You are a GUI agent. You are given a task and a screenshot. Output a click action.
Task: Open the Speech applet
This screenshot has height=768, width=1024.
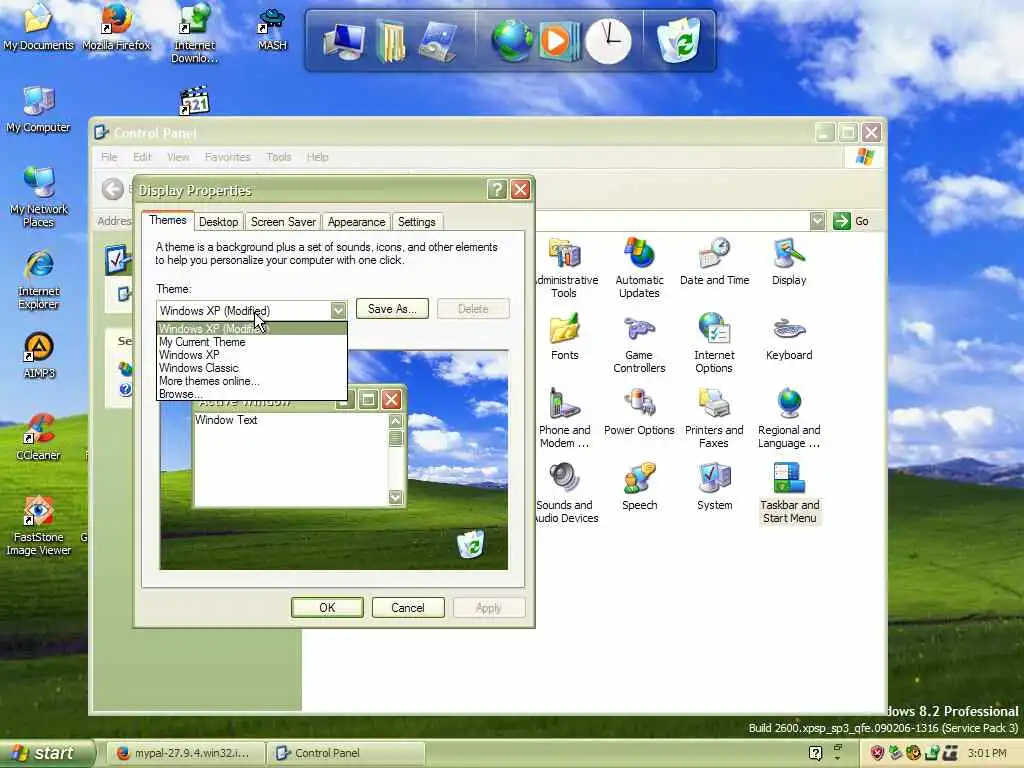point(639,487)
